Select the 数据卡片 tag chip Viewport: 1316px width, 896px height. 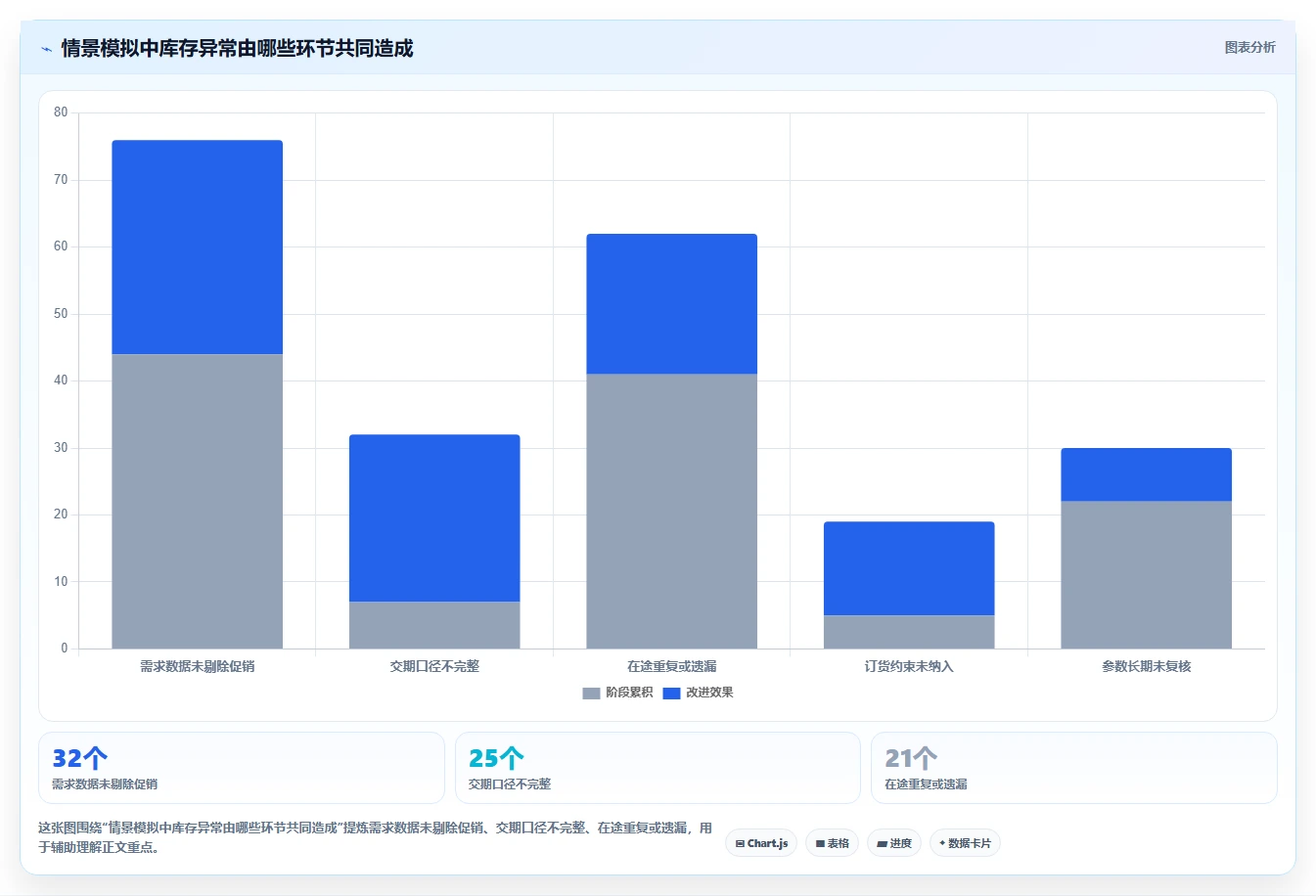click(x=965, y=843)
